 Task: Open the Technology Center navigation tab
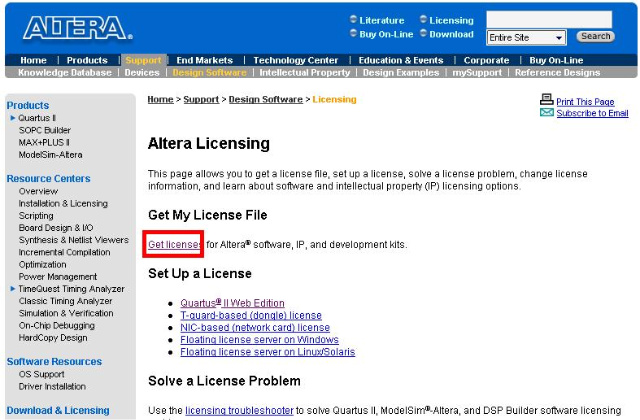pyautogui.click(x=296, y=60)
